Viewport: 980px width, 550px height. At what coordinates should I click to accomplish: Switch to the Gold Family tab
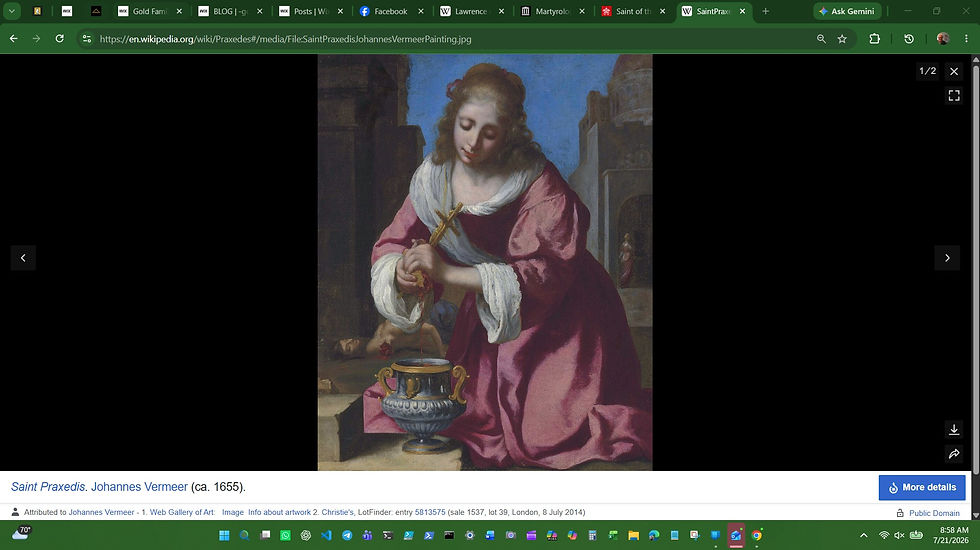tap(149, 11)
